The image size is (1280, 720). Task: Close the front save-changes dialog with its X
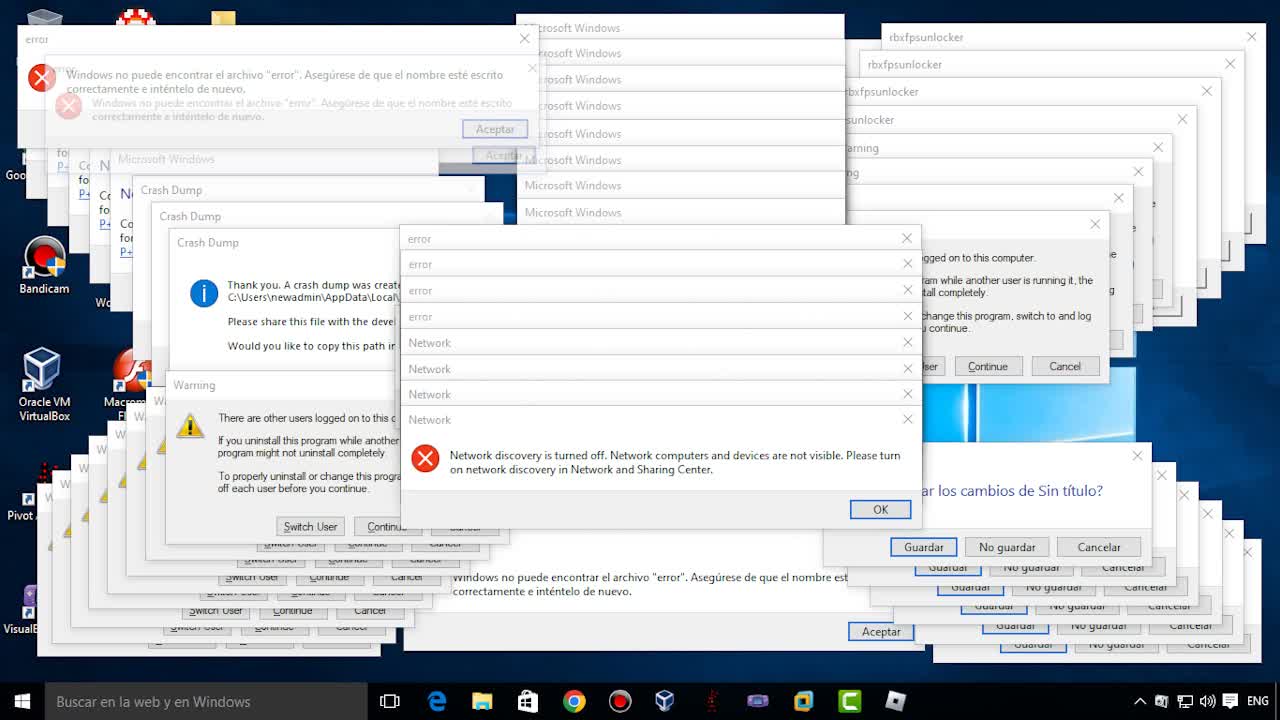point(1137,455)
